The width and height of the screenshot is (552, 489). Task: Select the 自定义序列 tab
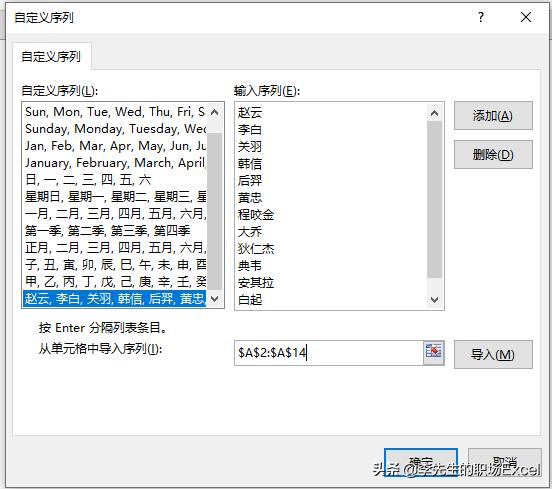pos(51,56)
